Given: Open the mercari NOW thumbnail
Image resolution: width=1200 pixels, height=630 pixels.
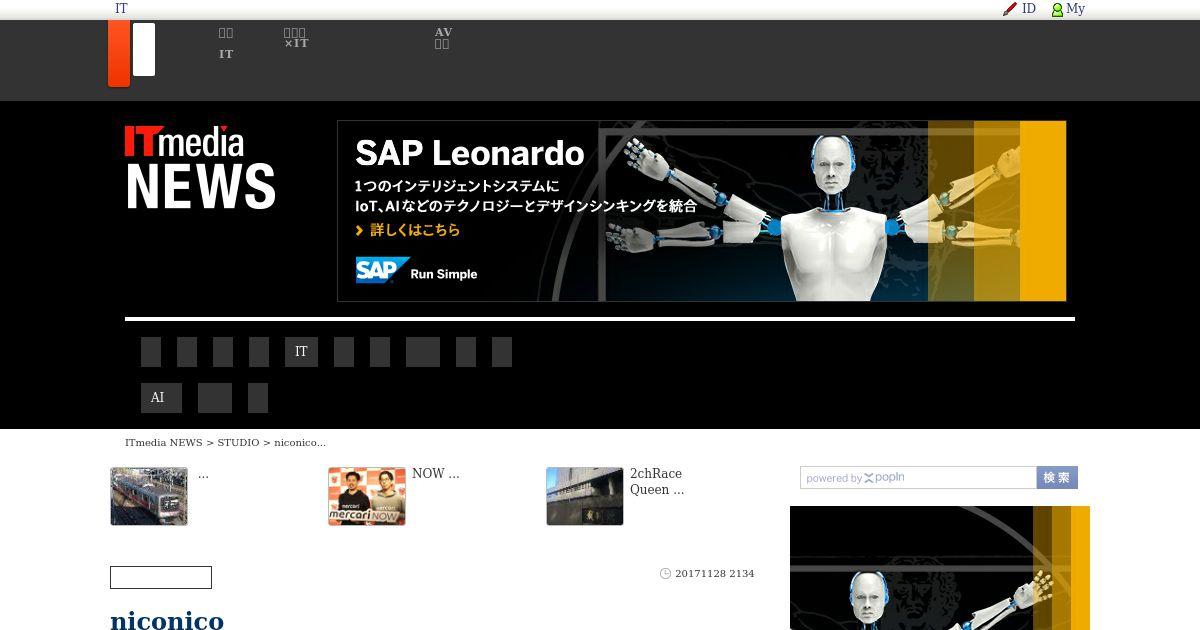Looking at the screenshot, I should 367,496.
